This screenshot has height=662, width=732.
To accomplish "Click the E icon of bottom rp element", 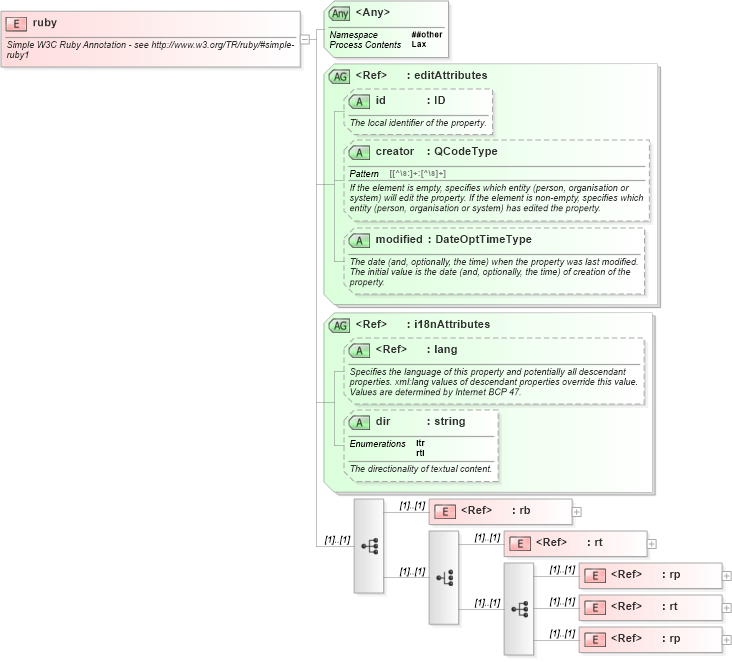I will click(595, 640).
